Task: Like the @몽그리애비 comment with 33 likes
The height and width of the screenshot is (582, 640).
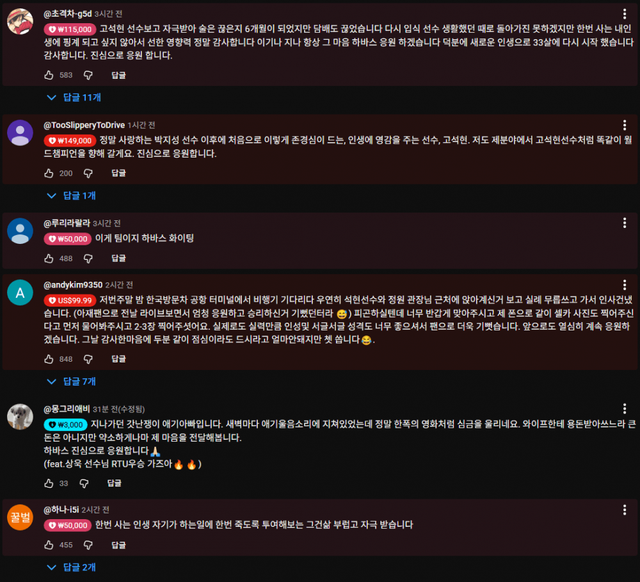Action: coord(49,483)
